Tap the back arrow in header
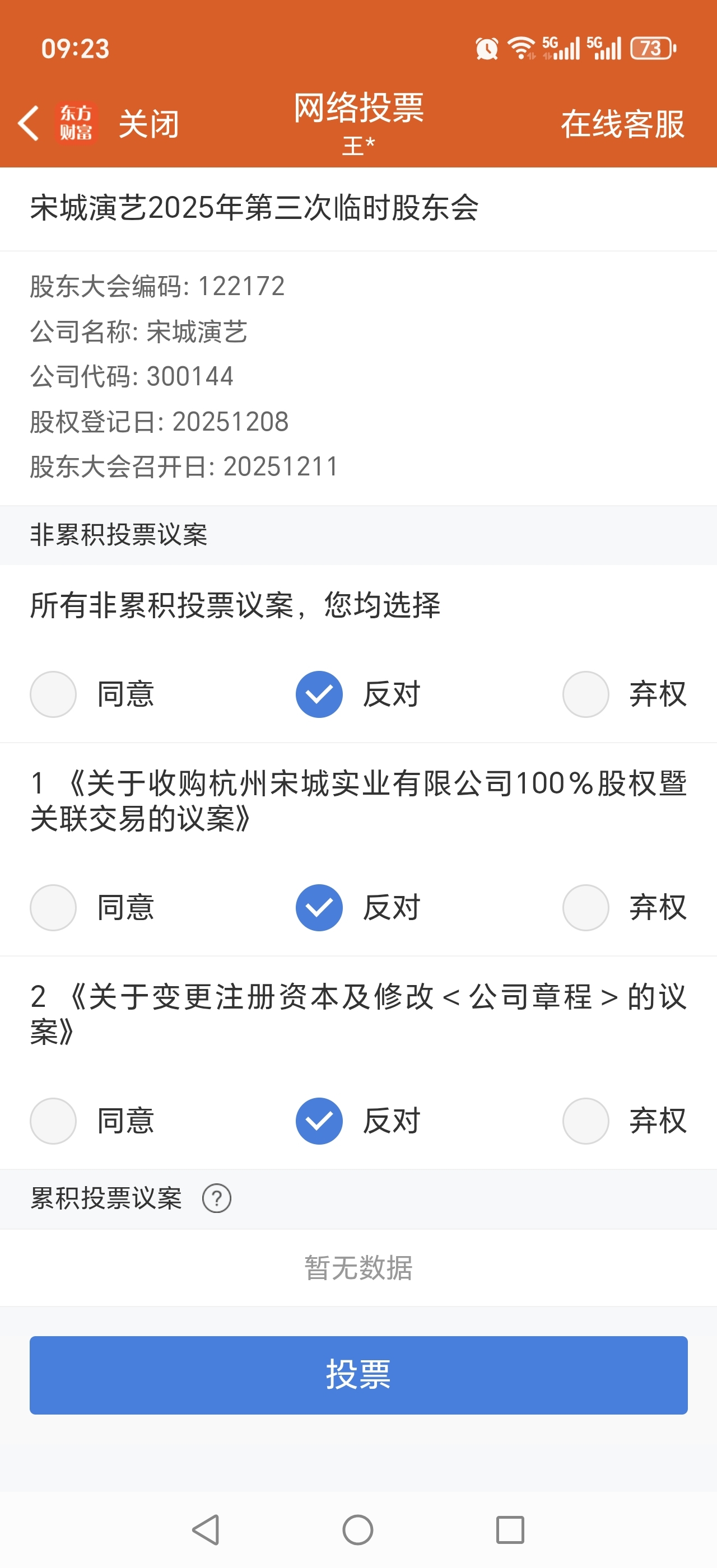The width and height of the screenshot is (717, 1568). tap(28, 124)
